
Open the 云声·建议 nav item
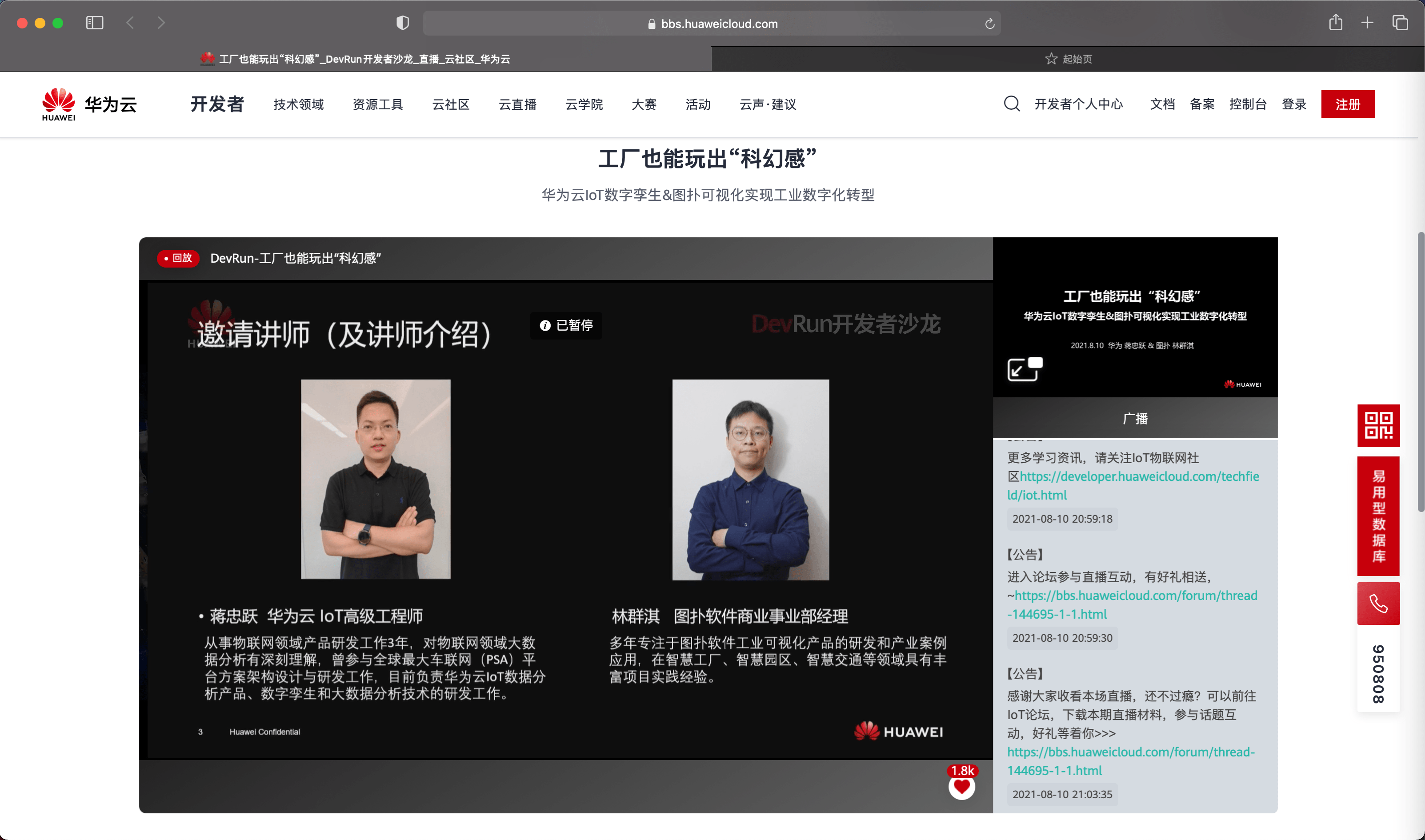tap(768, 104)
